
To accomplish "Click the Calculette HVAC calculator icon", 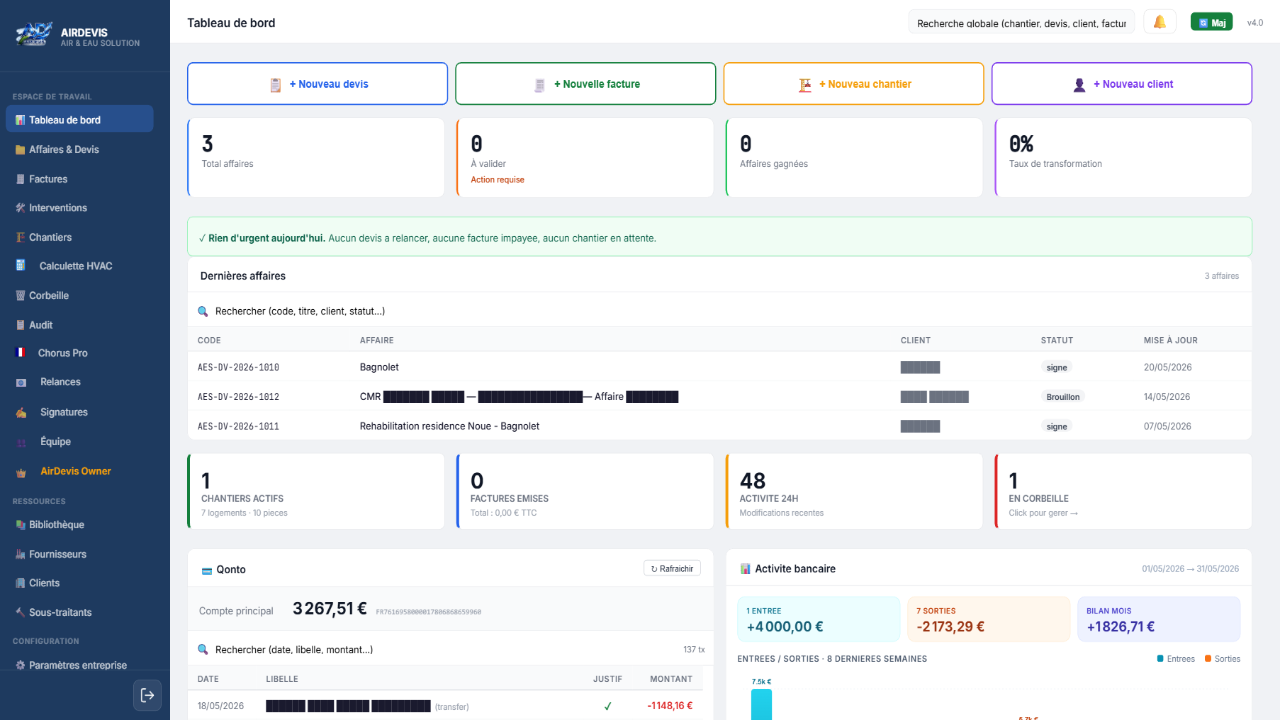I will click(20, 266).
